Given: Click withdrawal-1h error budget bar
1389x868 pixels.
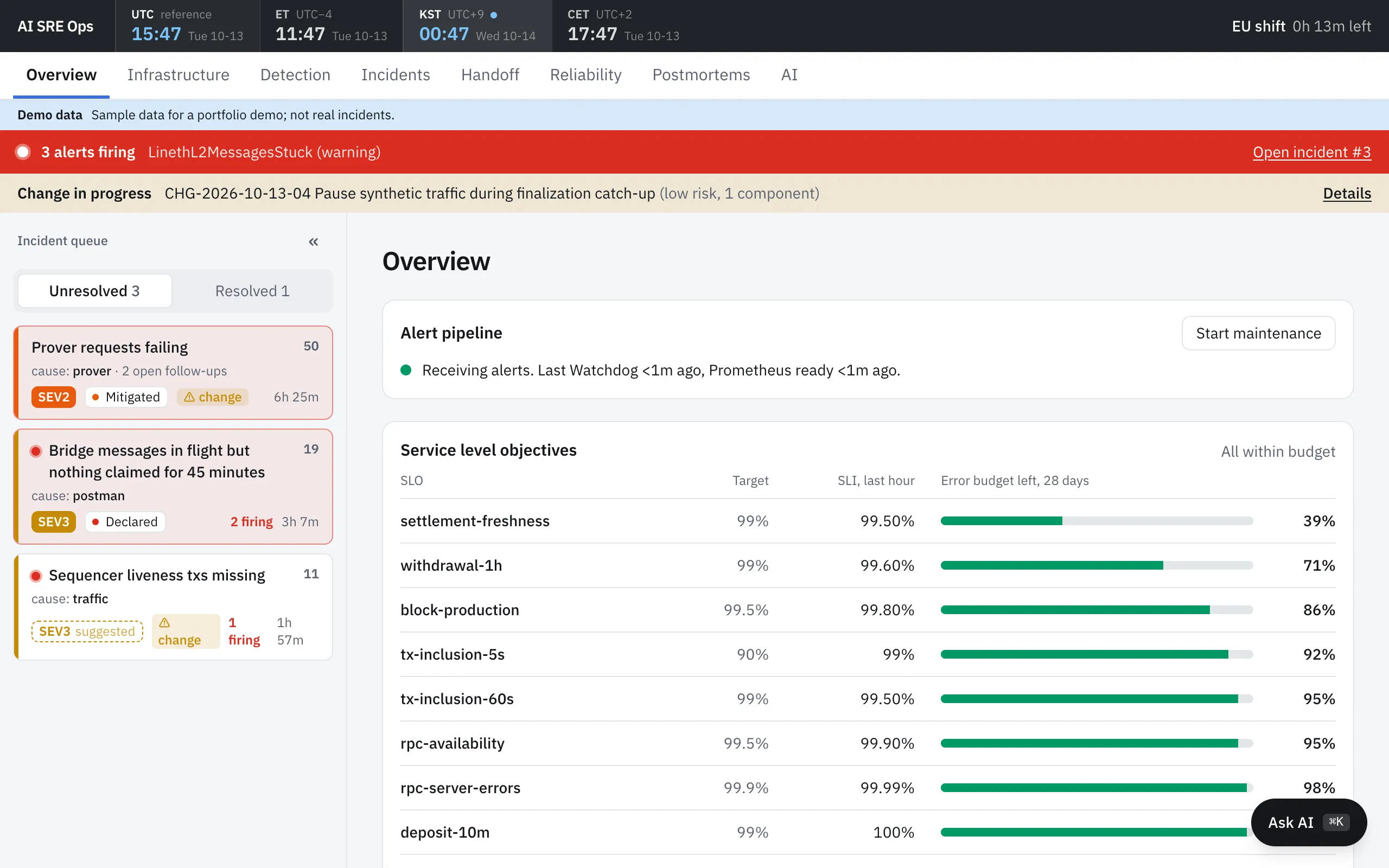Looking at the screenshot, I should [1097, 565].
